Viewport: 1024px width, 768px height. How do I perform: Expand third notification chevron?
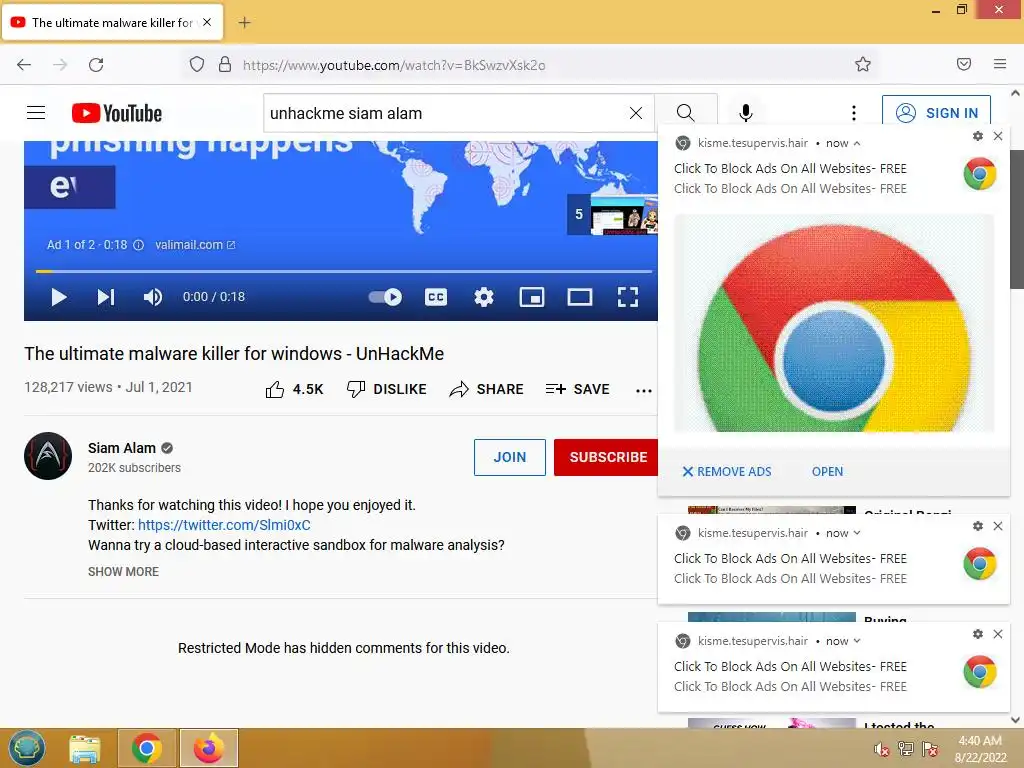pos(857,641)
